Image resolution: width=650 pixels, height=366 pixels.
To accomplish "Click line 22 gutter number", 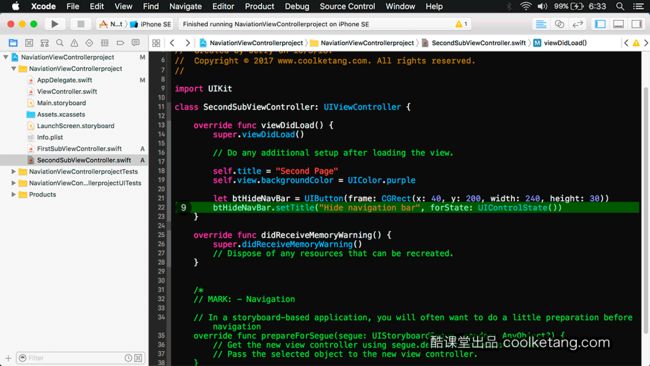I will (x=161, y=207).
